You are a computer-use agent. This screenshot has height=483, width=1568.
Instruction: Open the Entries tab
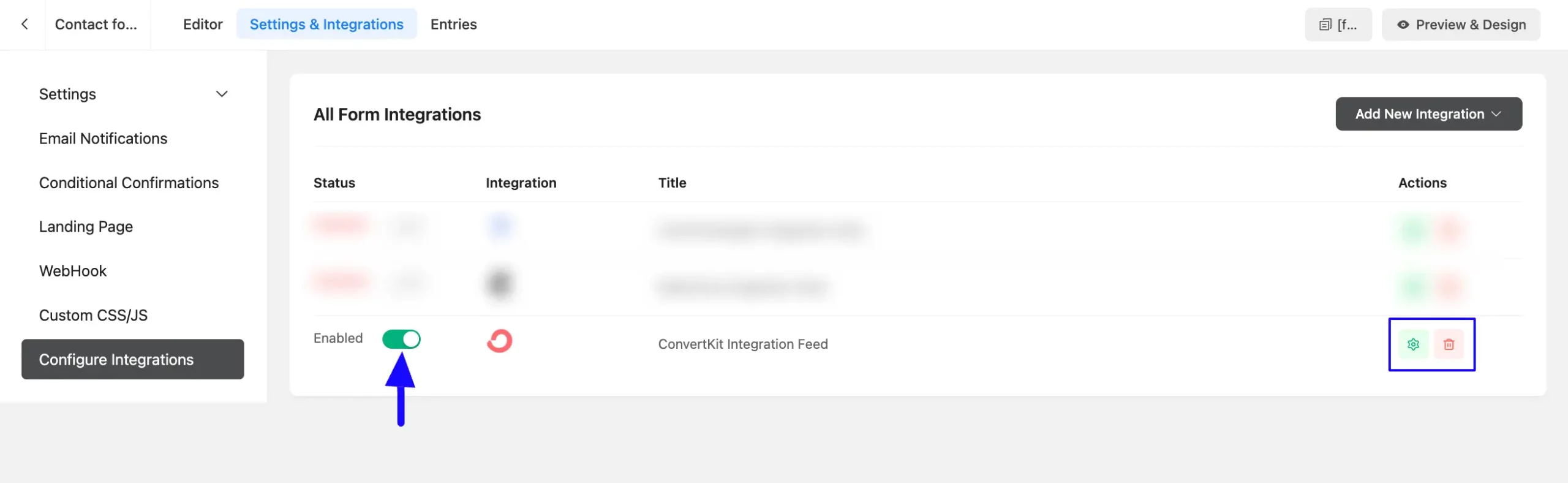coord(453,25)
